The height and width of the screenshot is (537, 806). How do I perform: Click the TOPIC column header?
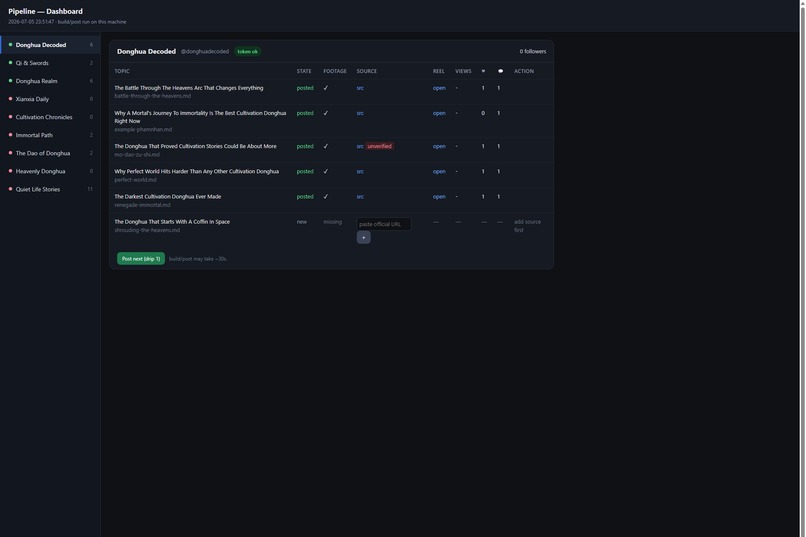tap(122, 71)
